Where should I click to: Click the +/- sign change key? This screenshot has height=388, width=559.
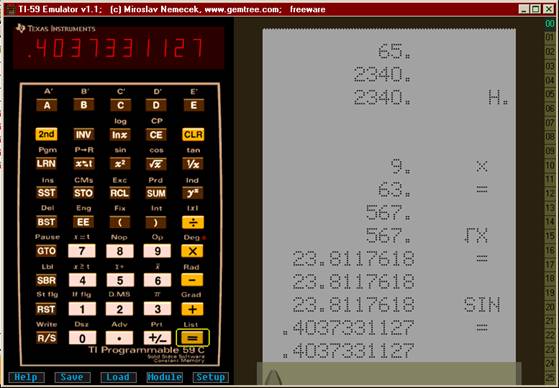(157, 338)
